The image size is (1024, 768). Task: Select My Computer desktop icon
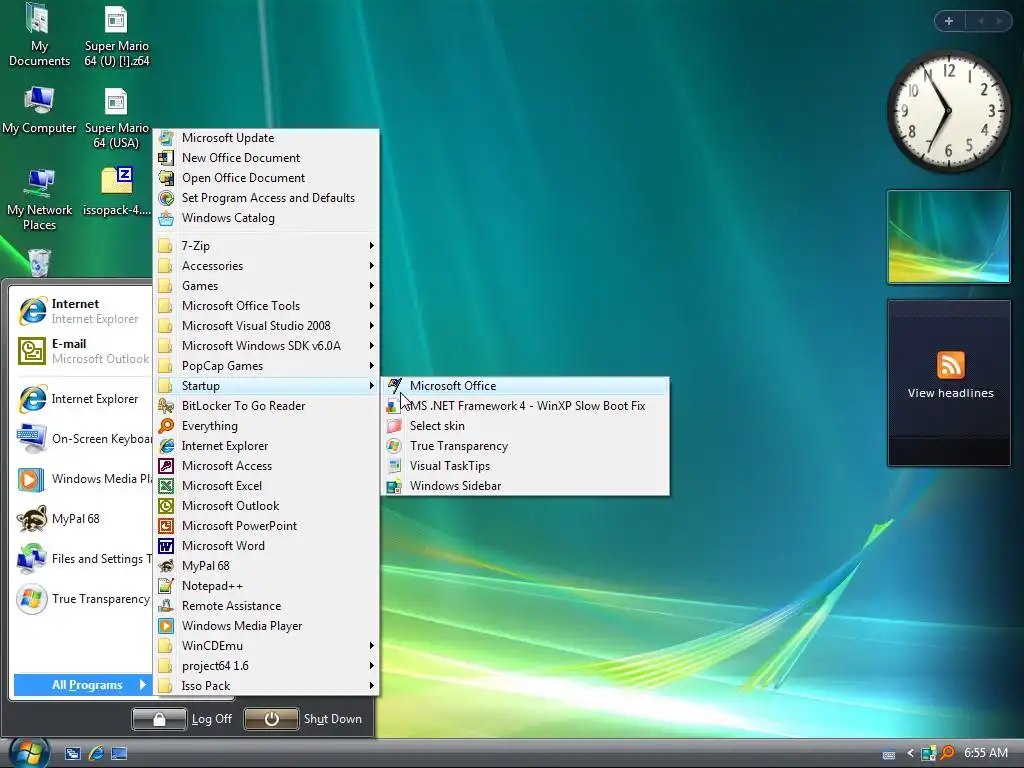pos(39,111)
